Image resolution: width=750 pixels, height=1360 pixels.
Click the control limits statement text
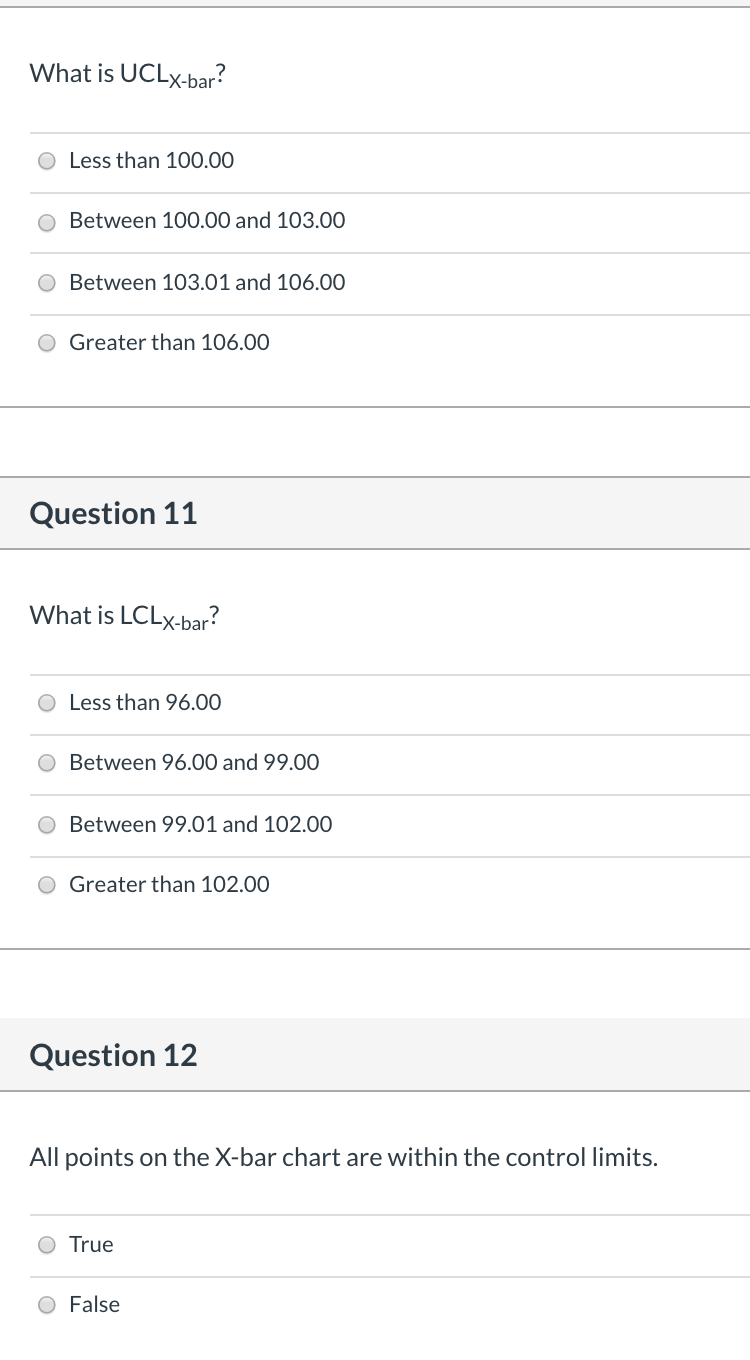pos(343,1157)
